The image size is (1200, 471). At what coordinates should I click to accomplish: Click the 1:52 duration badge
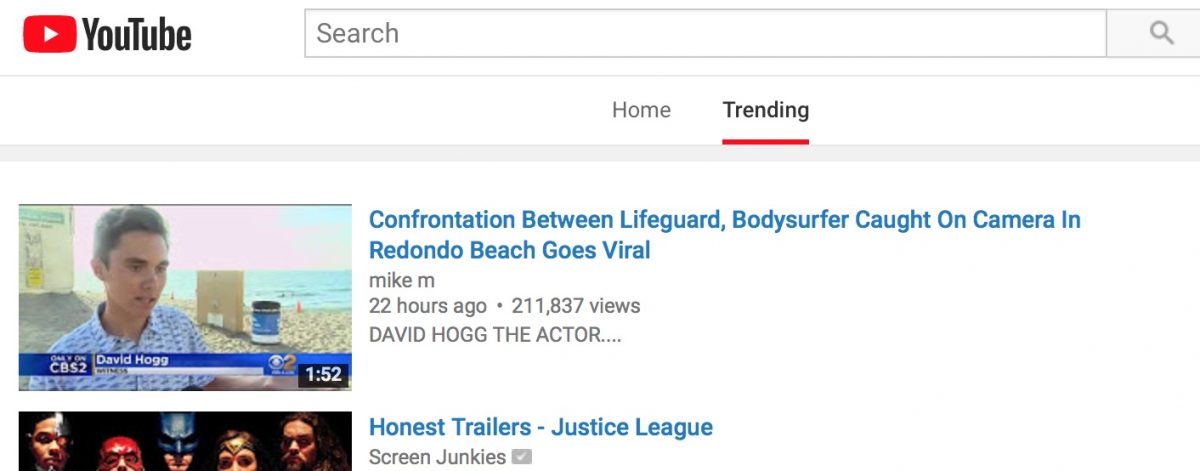[323, 375]
